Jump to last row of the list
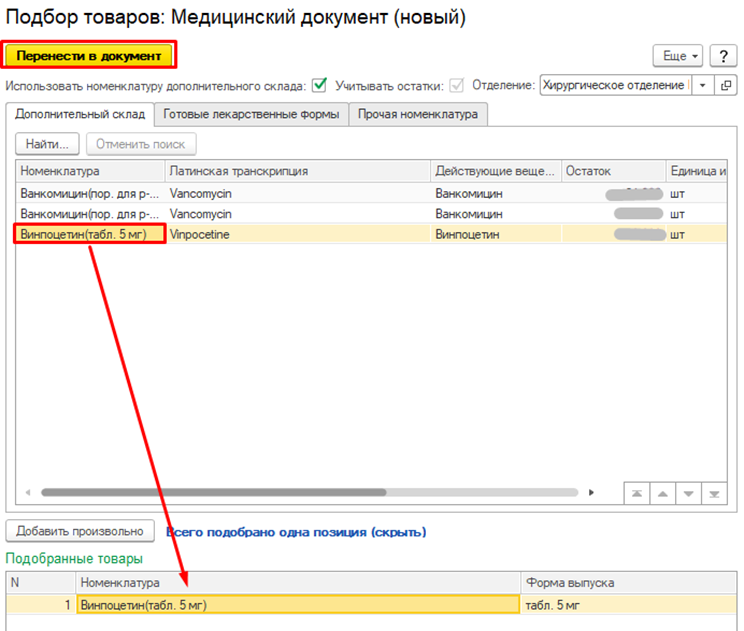Screen dimensions: 744x631 pos(714,493)
